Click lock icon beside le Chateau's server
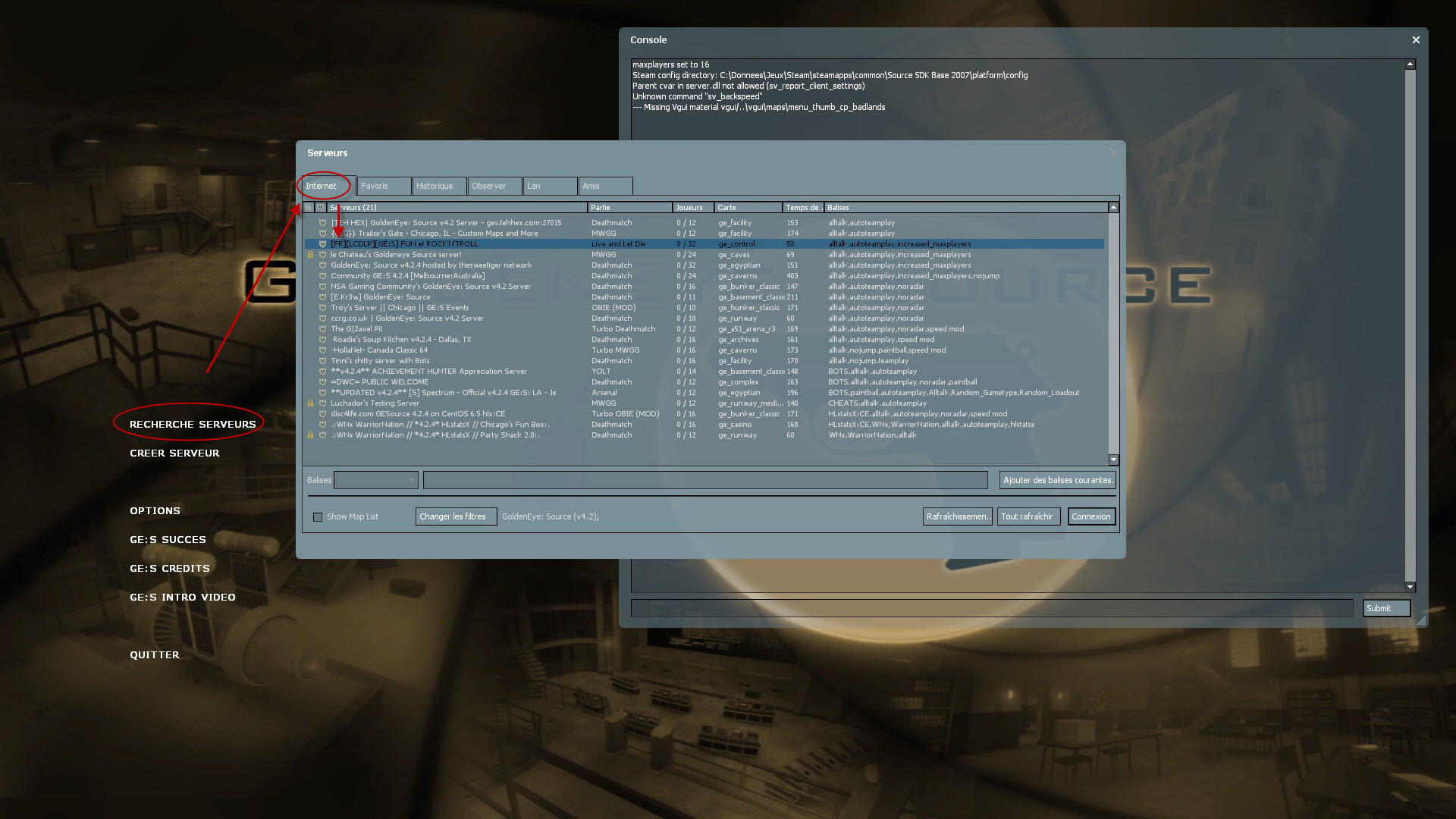This screenshot has width=1456, height=819. 310,255
